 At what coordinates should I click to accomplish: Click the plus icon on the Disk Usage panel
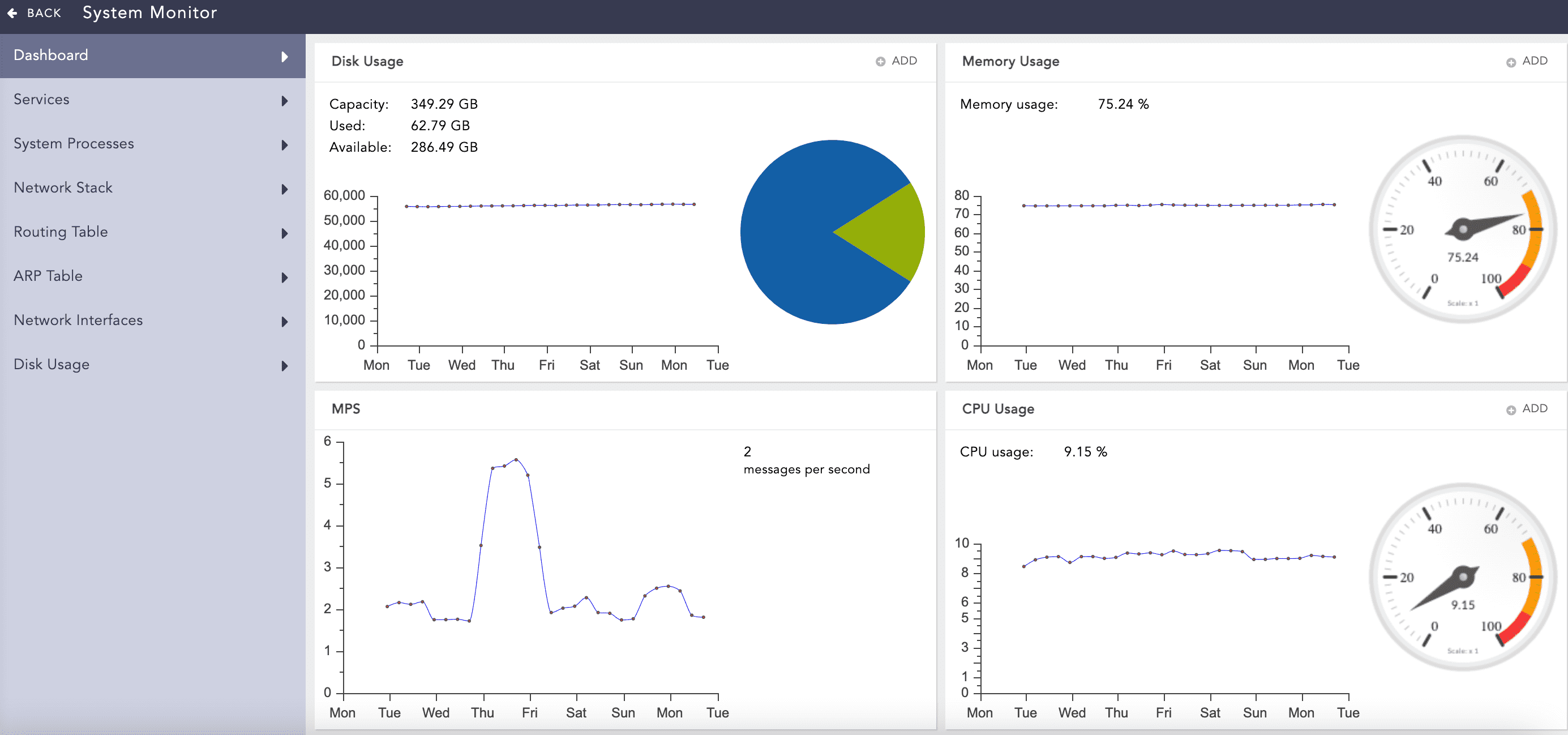point(880,62)
